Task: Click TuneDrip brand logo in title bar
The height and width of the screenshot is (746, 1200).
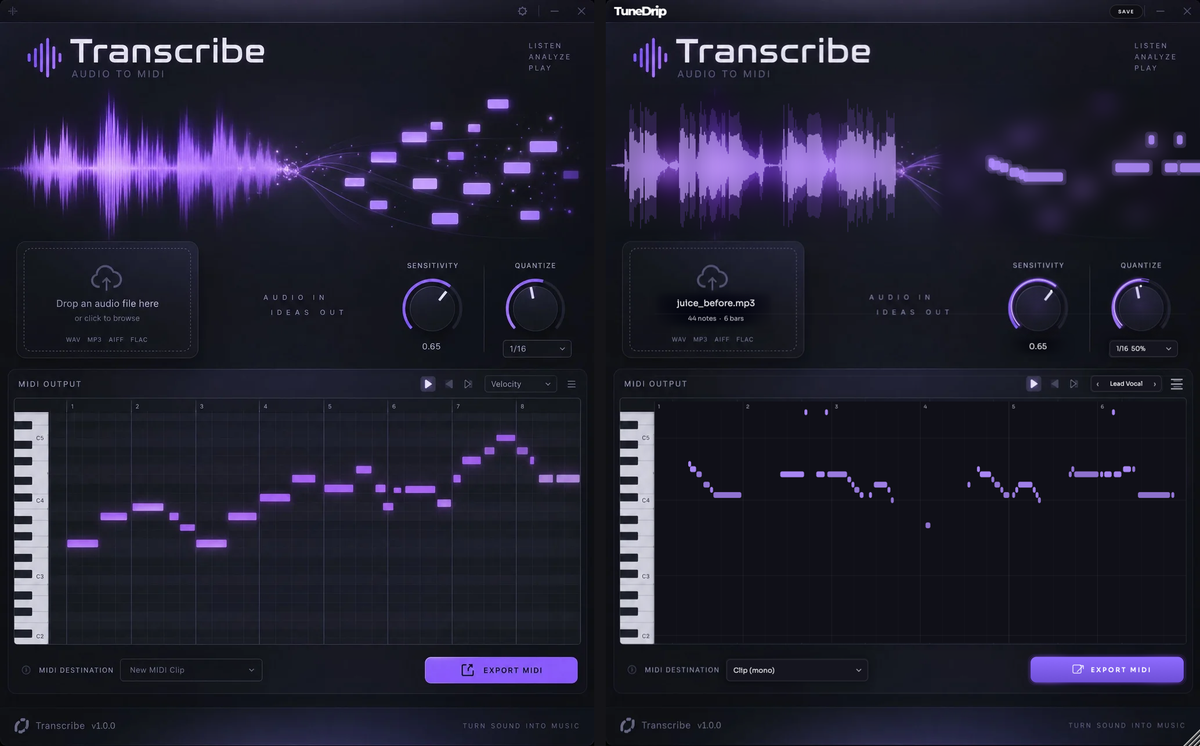Action: pos(640,12)
